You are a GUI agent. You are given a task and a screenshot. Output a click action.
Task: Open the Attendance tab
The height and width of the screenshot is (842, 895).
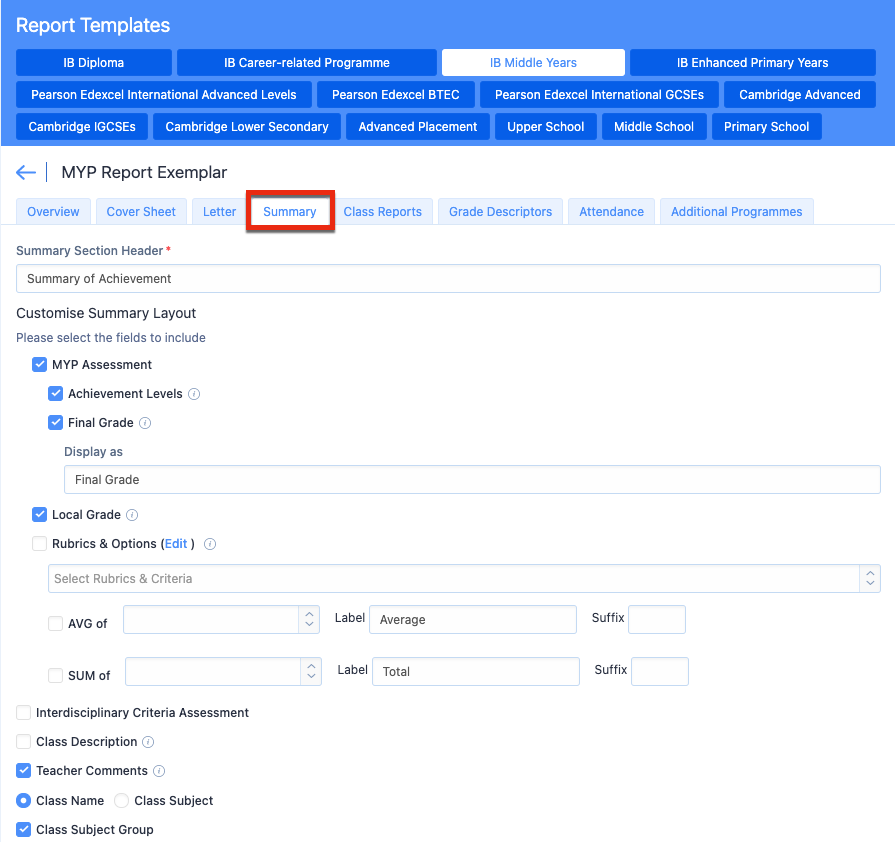[x=611, y=212]
